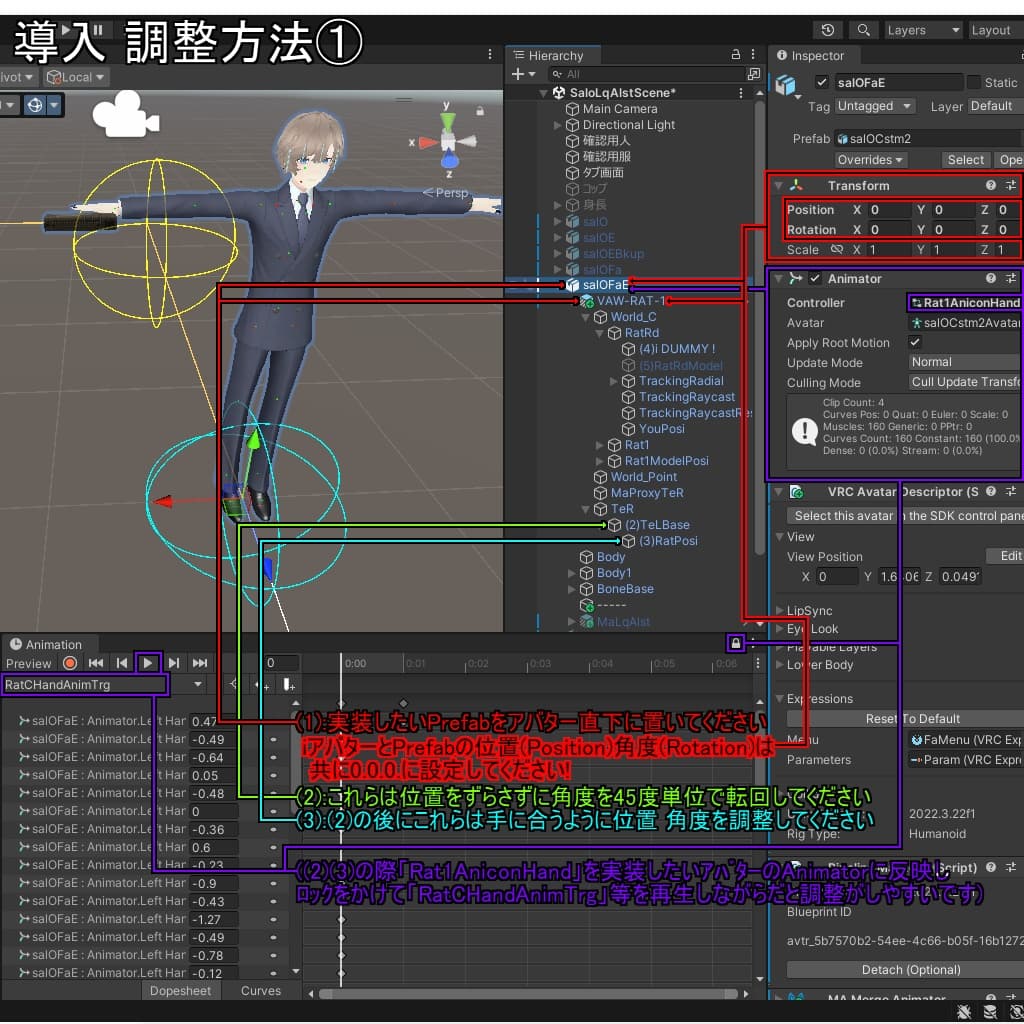Image resolution: width=1024 pixels, height=1024 pixels.
Task: Open the prefab Overrides dropdown
Action: tap(870, 160)
